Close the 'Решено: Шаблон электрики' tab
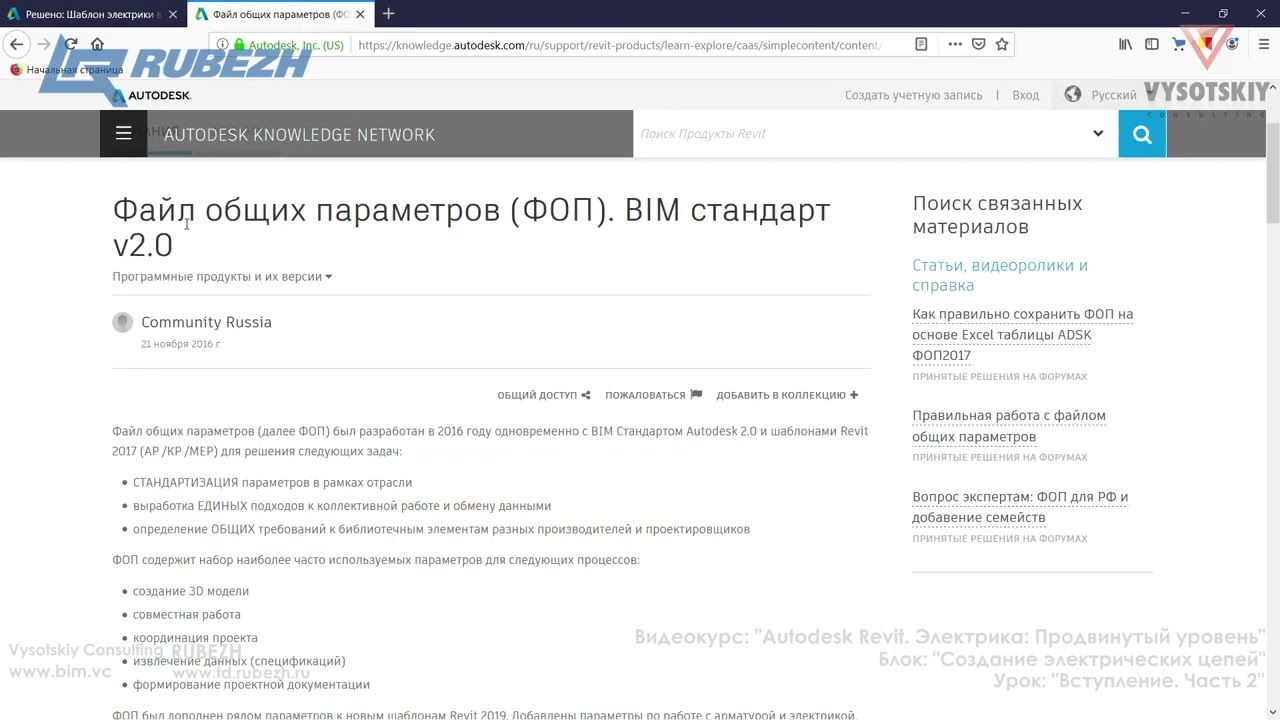1280x720 pixels. click(x=173, y=14)
